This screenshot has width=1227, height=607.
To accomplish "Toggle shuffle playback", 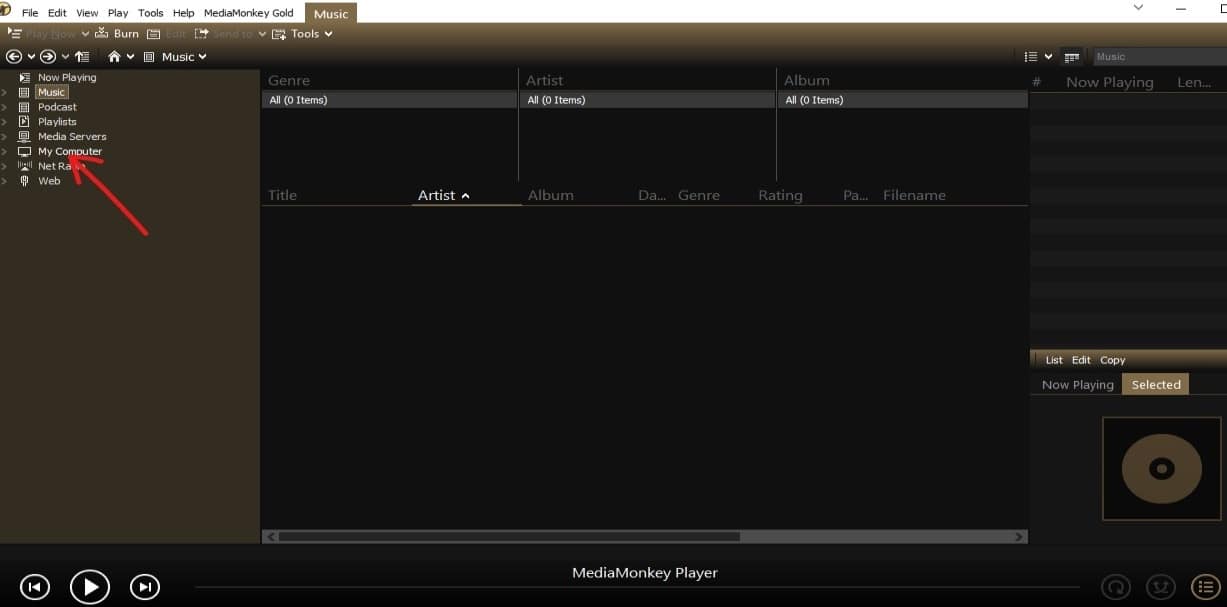I will pos(1160,587).
